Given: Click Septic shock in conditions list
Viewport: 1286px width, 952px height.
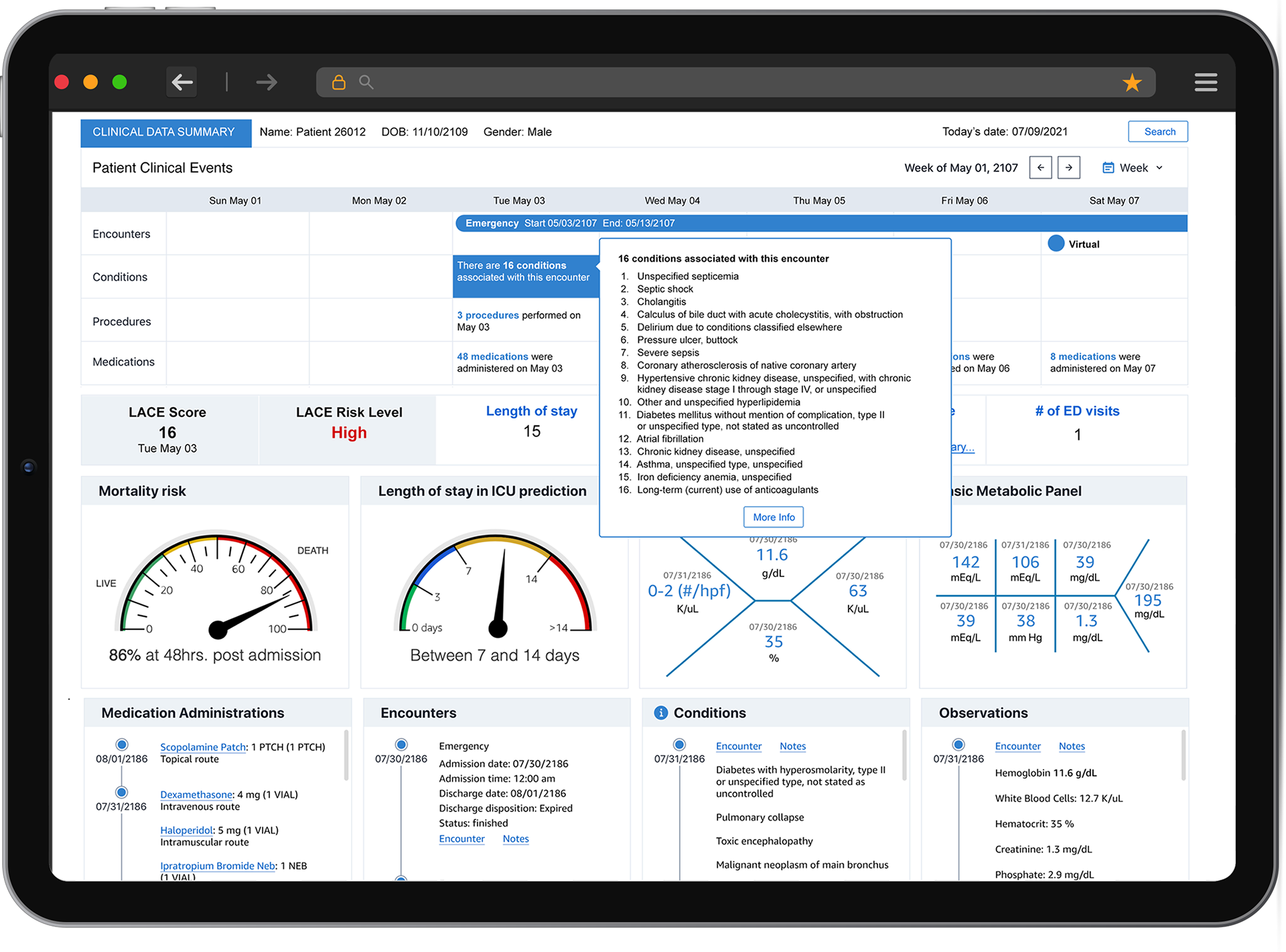Looking at the screenshot, I should (664, 289).
